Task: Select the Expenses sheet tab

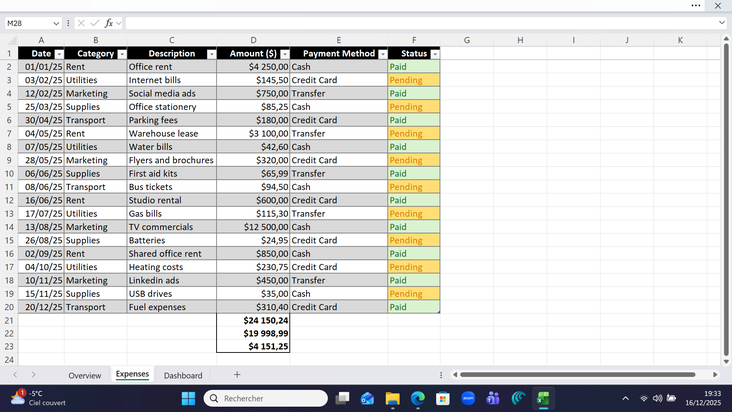Action: pyautogui.click(x=132, y=374)
